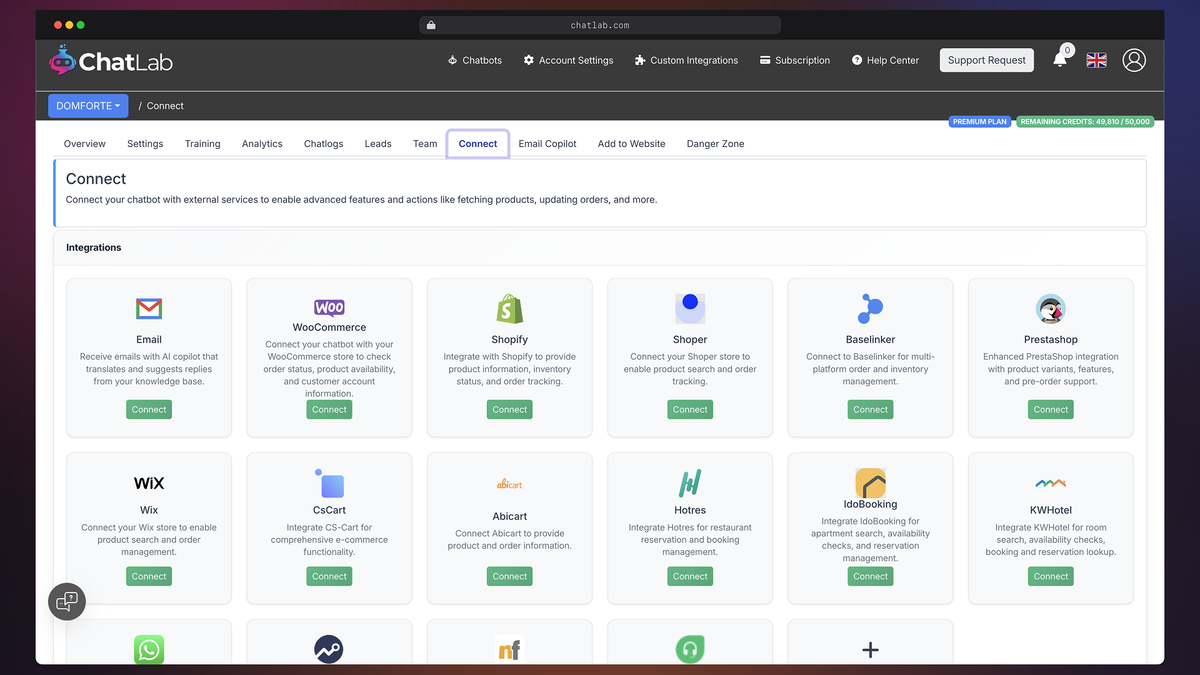1200x675 pixels.
Task: Click the Remaining Credits badge
Action: (x=1085, y=122)
